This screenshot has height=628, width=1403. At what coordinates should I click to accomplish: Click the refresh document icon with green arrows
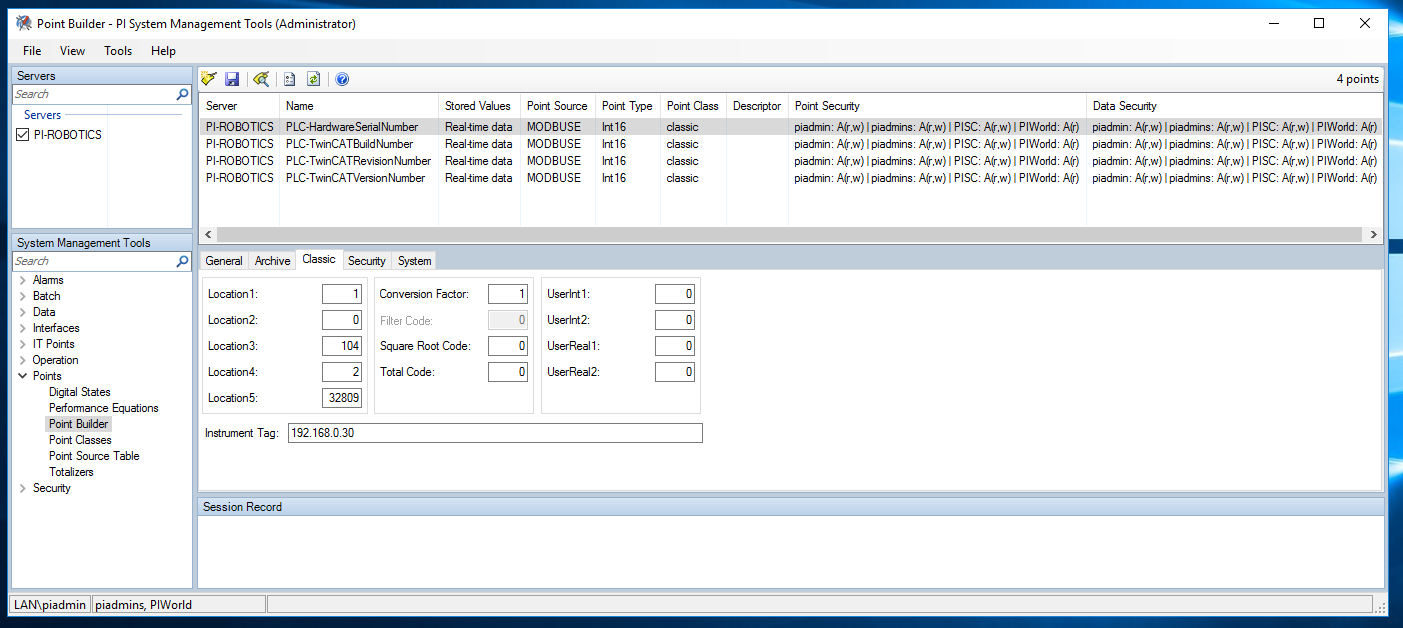tap(313, 79)
